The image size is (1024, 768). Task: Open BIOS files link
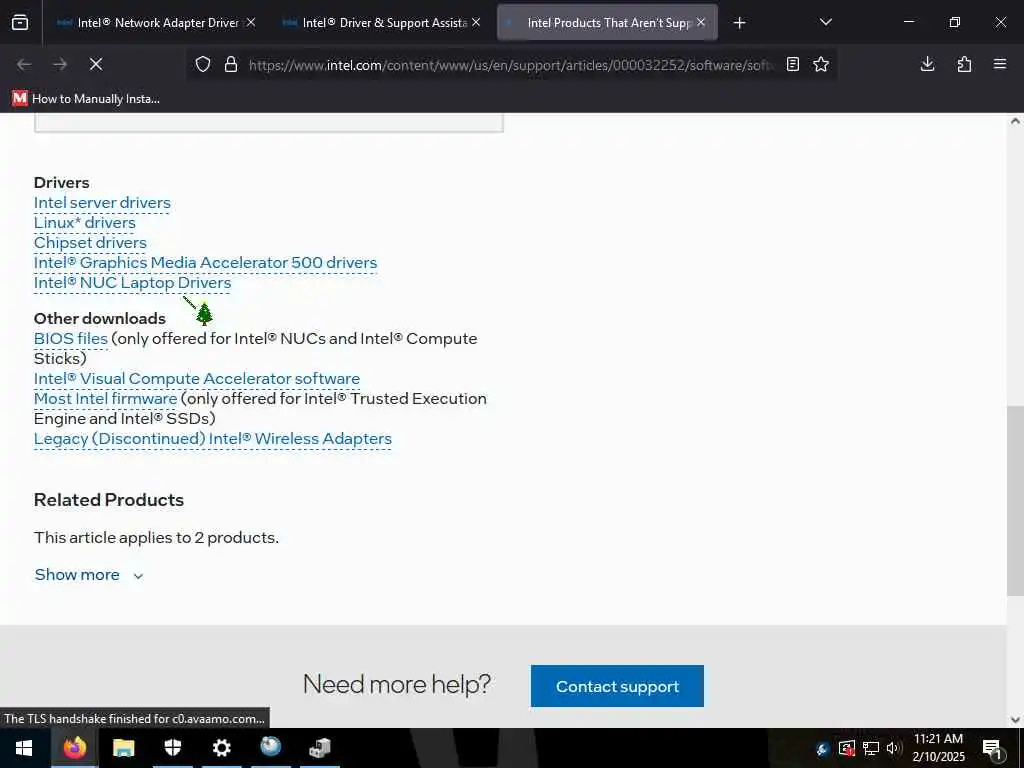[71, 339]
